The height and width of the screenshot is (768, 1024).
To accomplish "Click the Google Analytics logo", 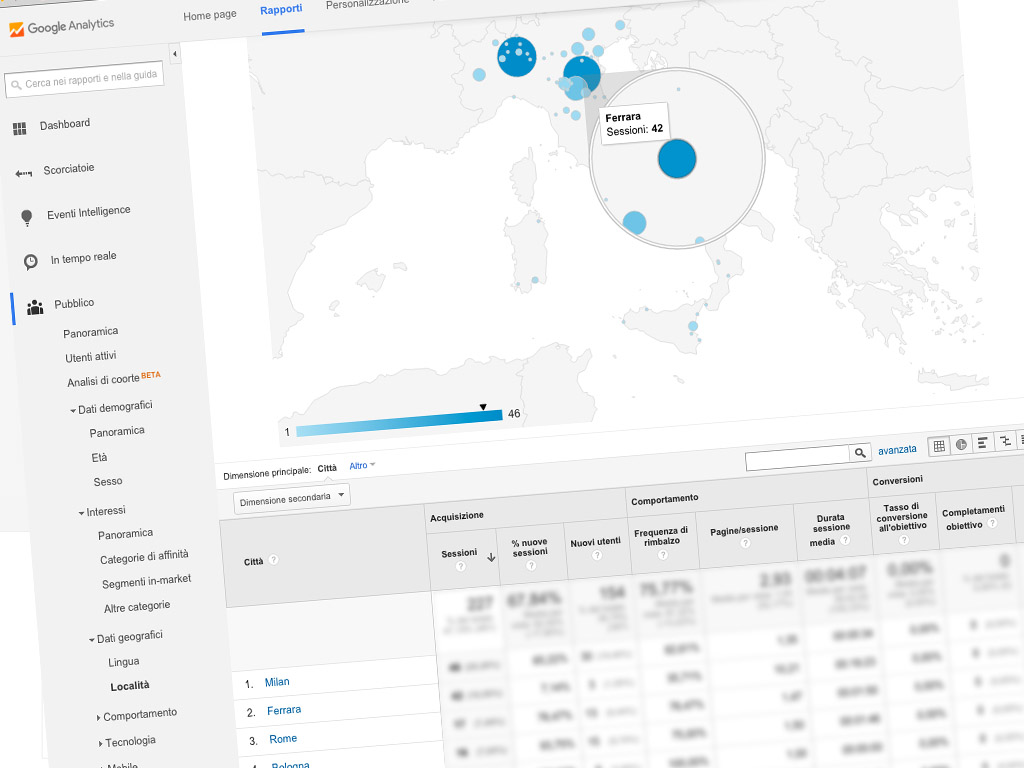I will (x=61, y=27).
